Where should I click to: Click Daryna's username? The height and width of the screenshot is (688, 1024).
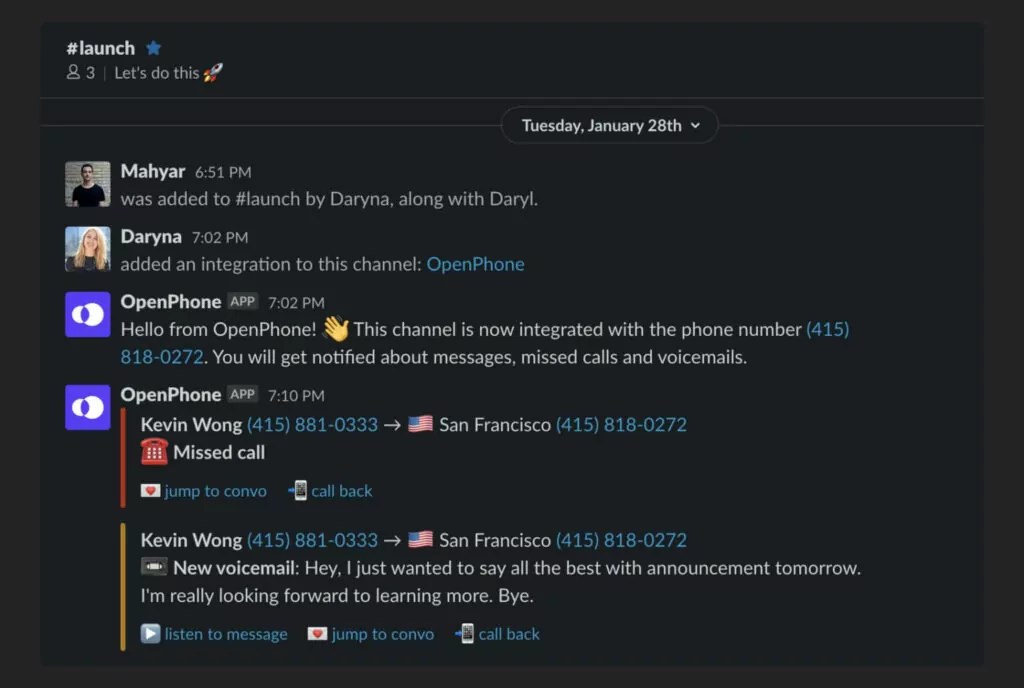pos(151,236)
